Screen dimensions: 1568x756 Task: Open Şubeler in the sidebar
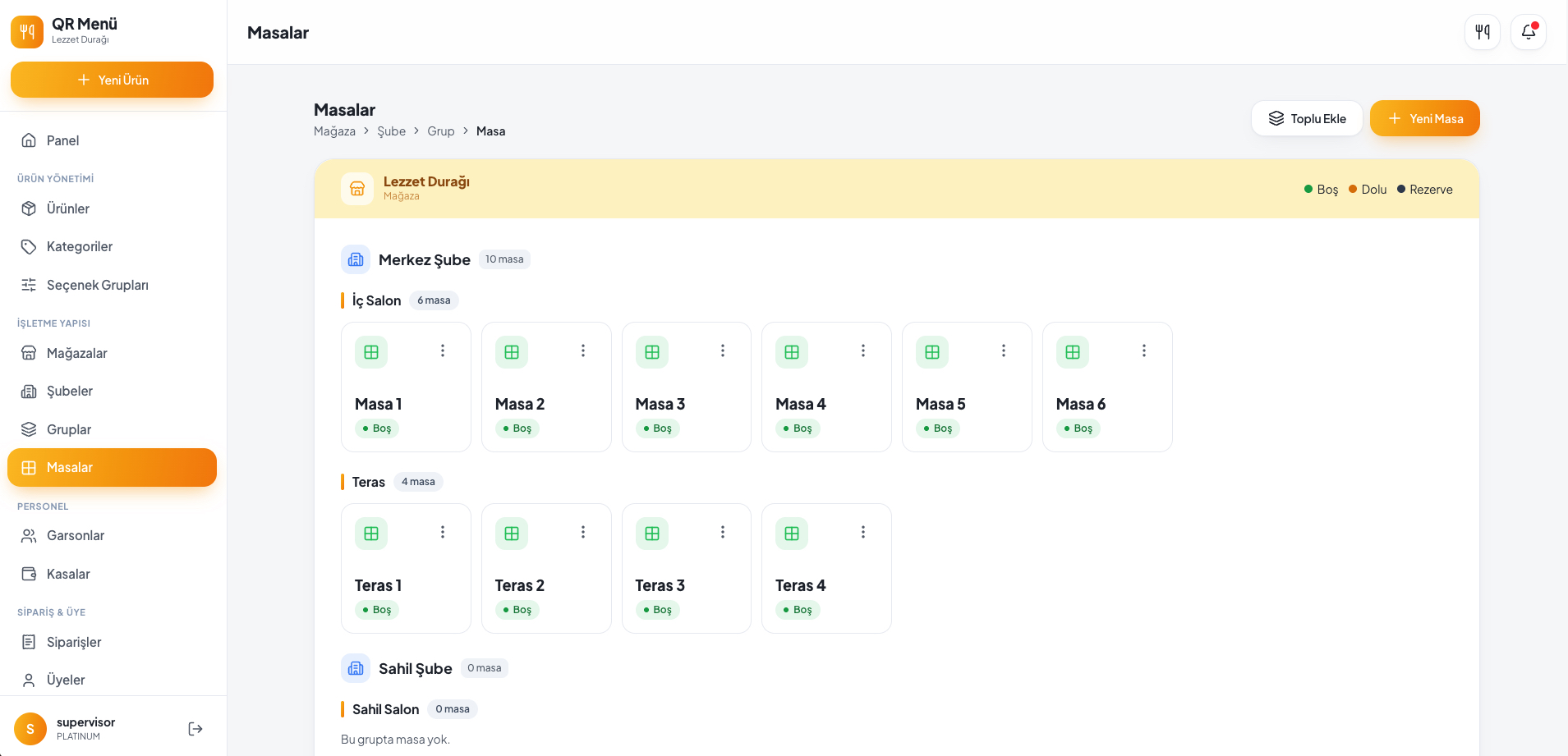point(112,391)
